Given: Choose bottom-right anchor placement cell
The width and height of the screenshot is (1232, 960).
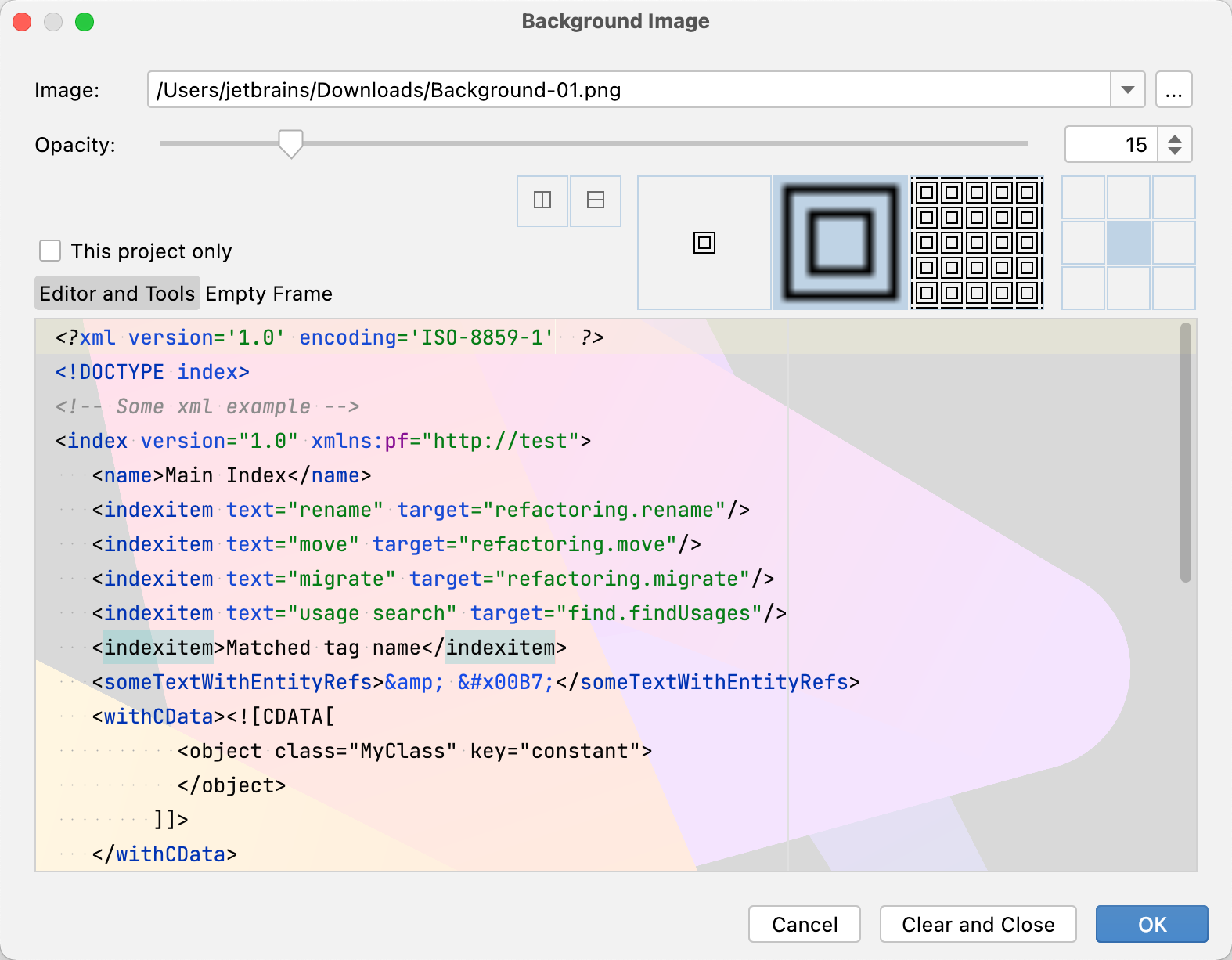Looking at the screenshot, I should tap(1173, 287).
